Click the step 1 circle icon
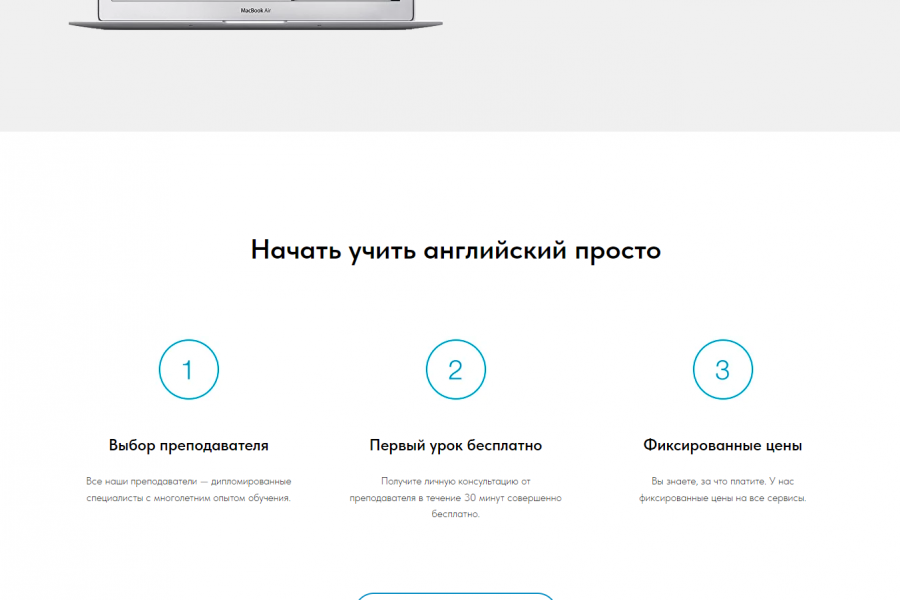 [x=189, y=369]
